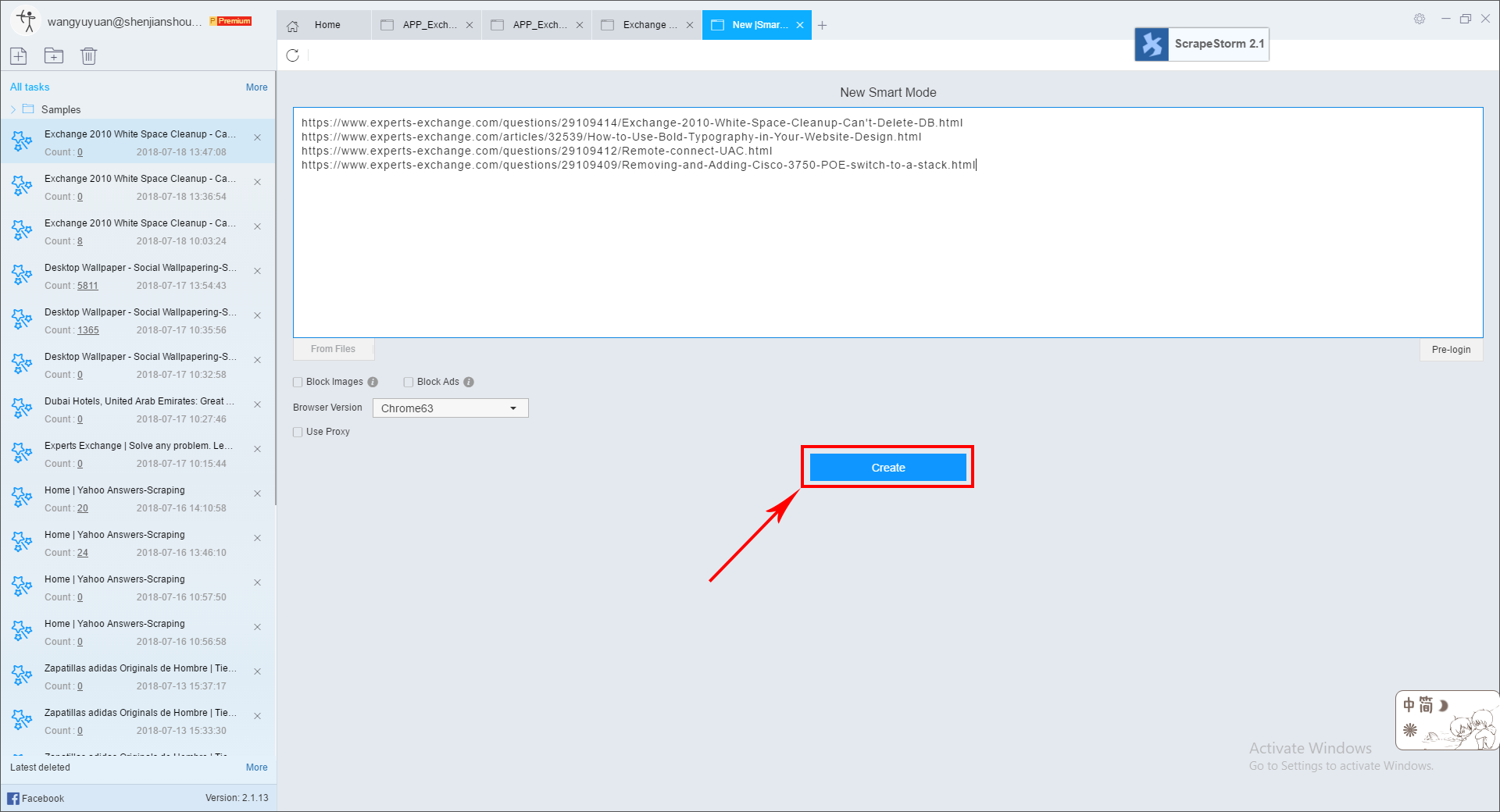This screenshot has width=1500, height=812.
Task: Close the first APP_Exch tab
Action: (470, 25)
